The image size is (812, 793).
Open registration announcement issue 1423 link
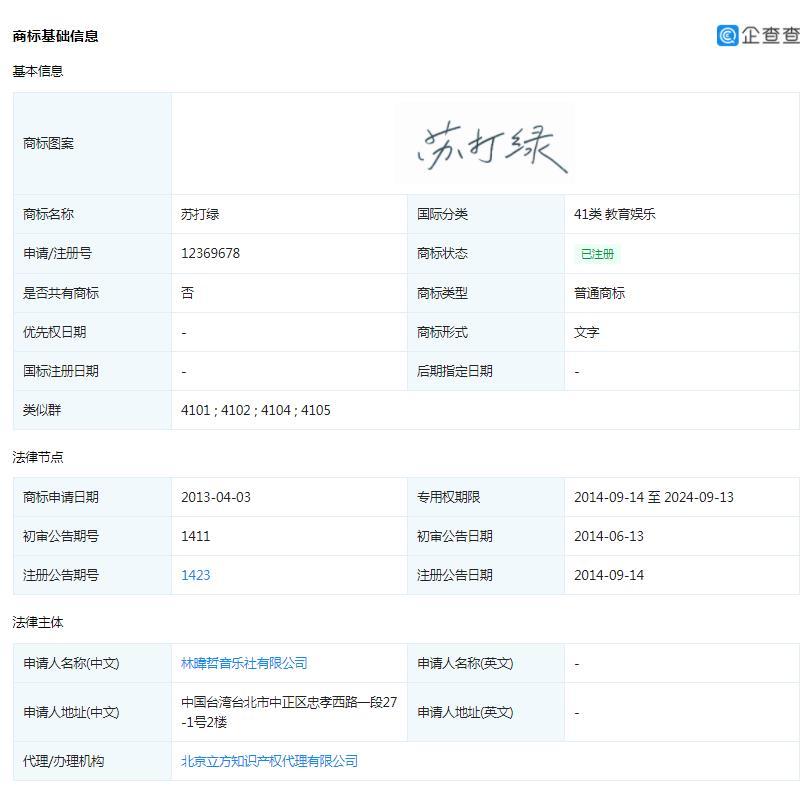point(196,575)
